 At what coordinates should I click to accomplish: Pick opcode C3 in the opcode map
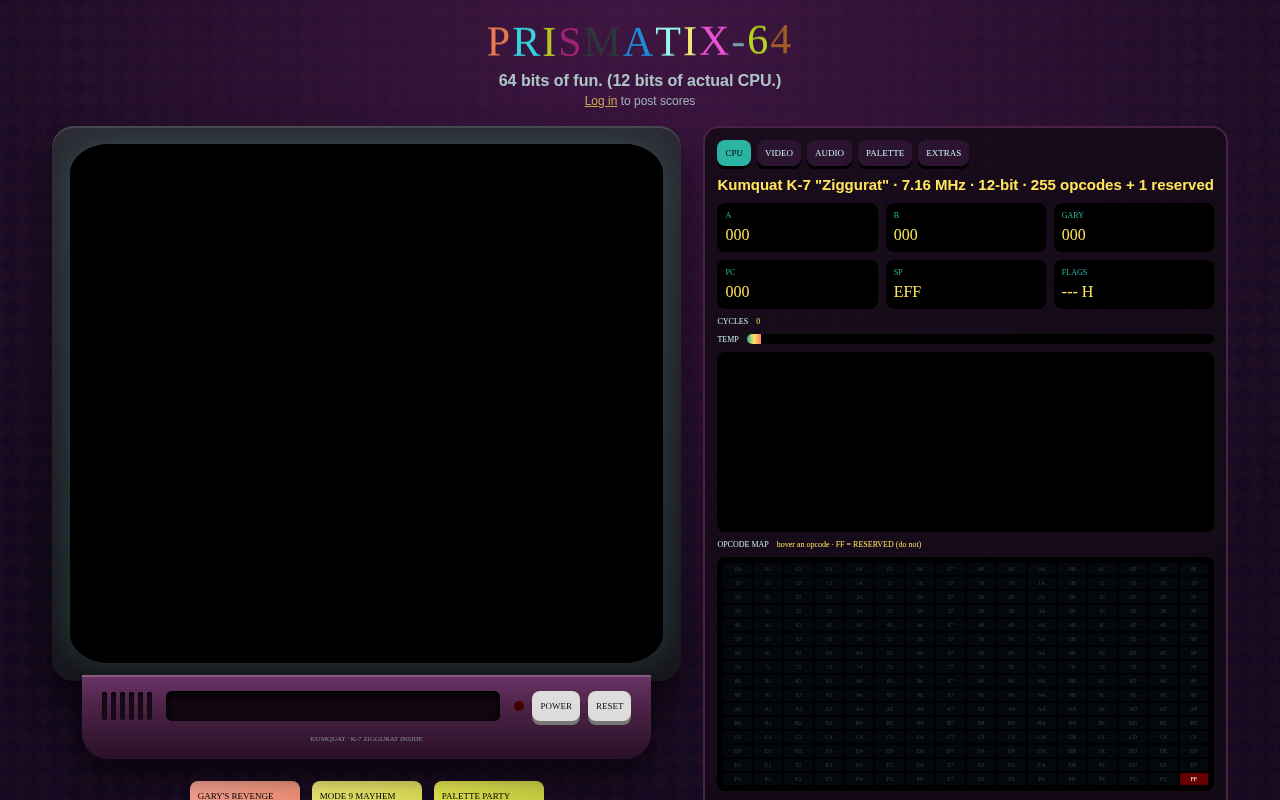[829, 737]
